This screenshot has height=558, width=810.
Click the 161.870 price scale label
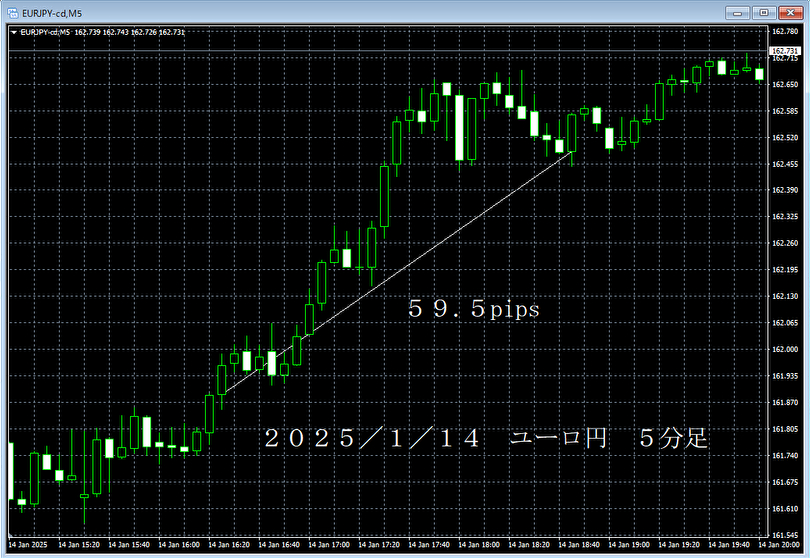tap(785, 402)
